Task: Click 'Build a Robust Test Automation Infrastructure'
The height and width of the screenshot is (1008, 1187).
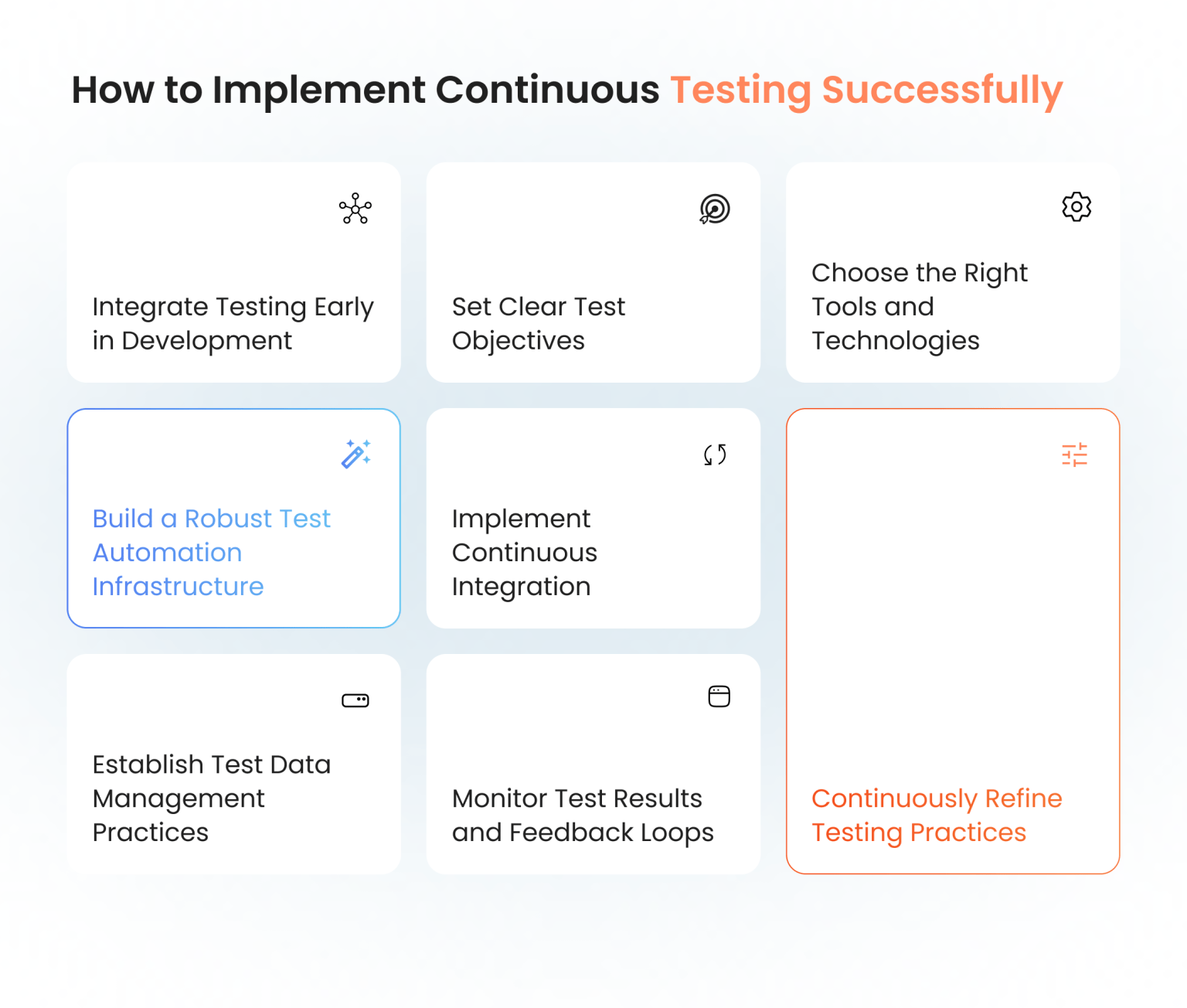Action: pyautogui.click(x=211, y=553)
